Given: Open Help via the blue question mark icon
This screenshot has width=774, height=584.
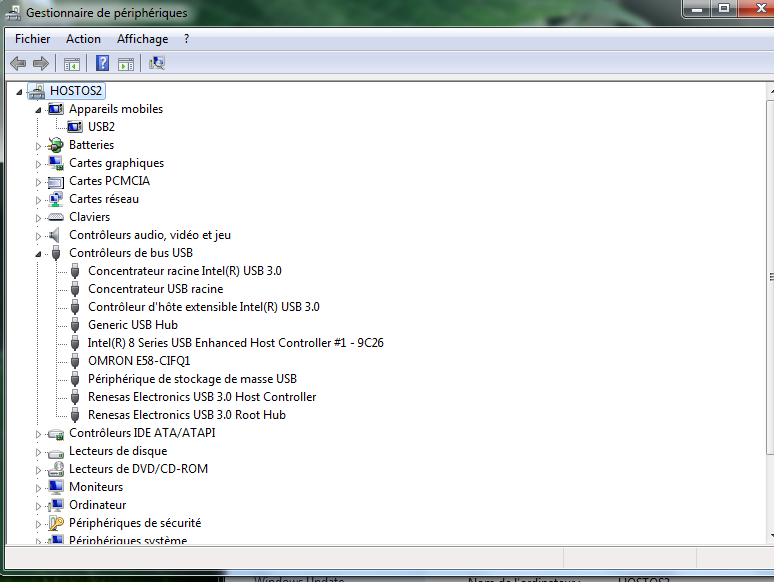Looking at the screenshot, I should pos(102,63).
